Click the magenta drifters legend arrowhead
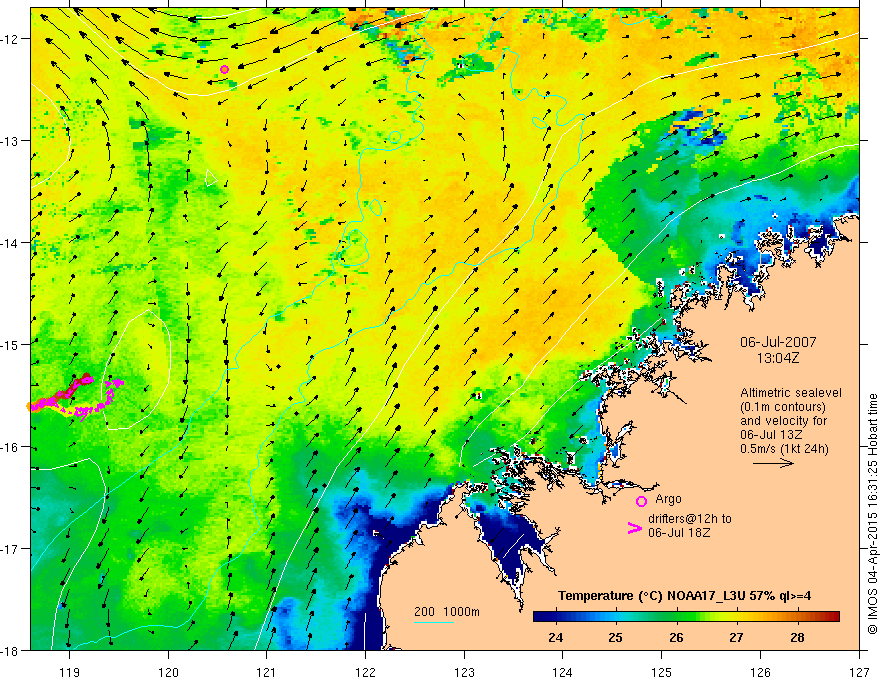This screenshot has height=680, width=880. (x=634, y=528)
